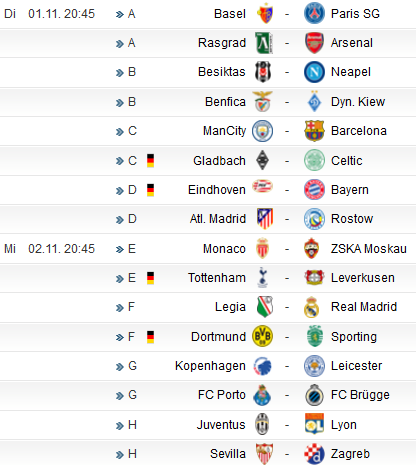Expand the ManCity vs Barcelona match arrow

coord(119,132)
